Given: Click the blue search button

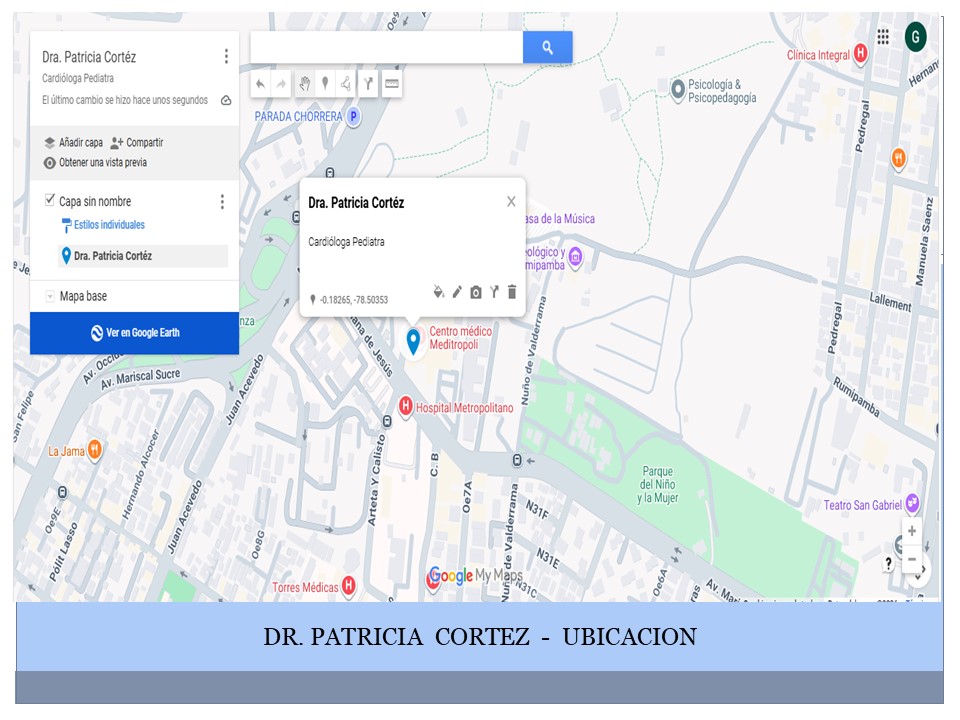Looking at the screenshot, I should click(547, 47).
